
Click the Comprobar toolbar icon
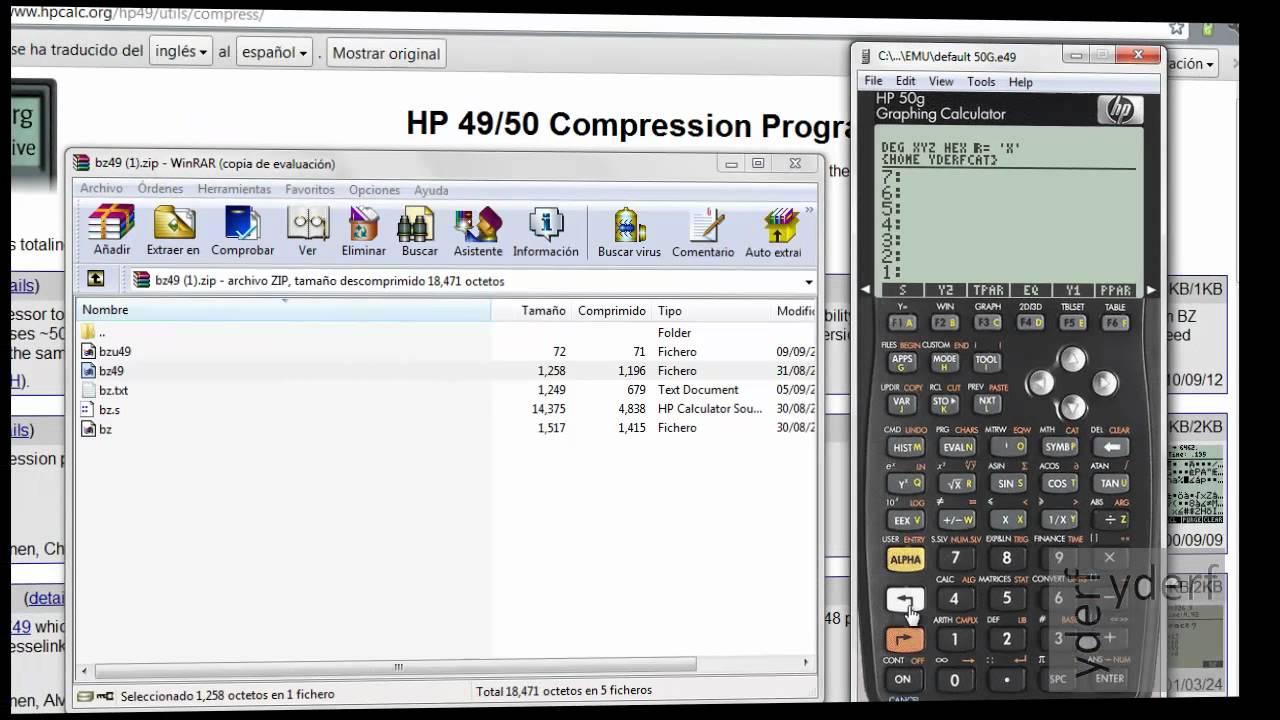pyautogui.click(x=242, y=232)
